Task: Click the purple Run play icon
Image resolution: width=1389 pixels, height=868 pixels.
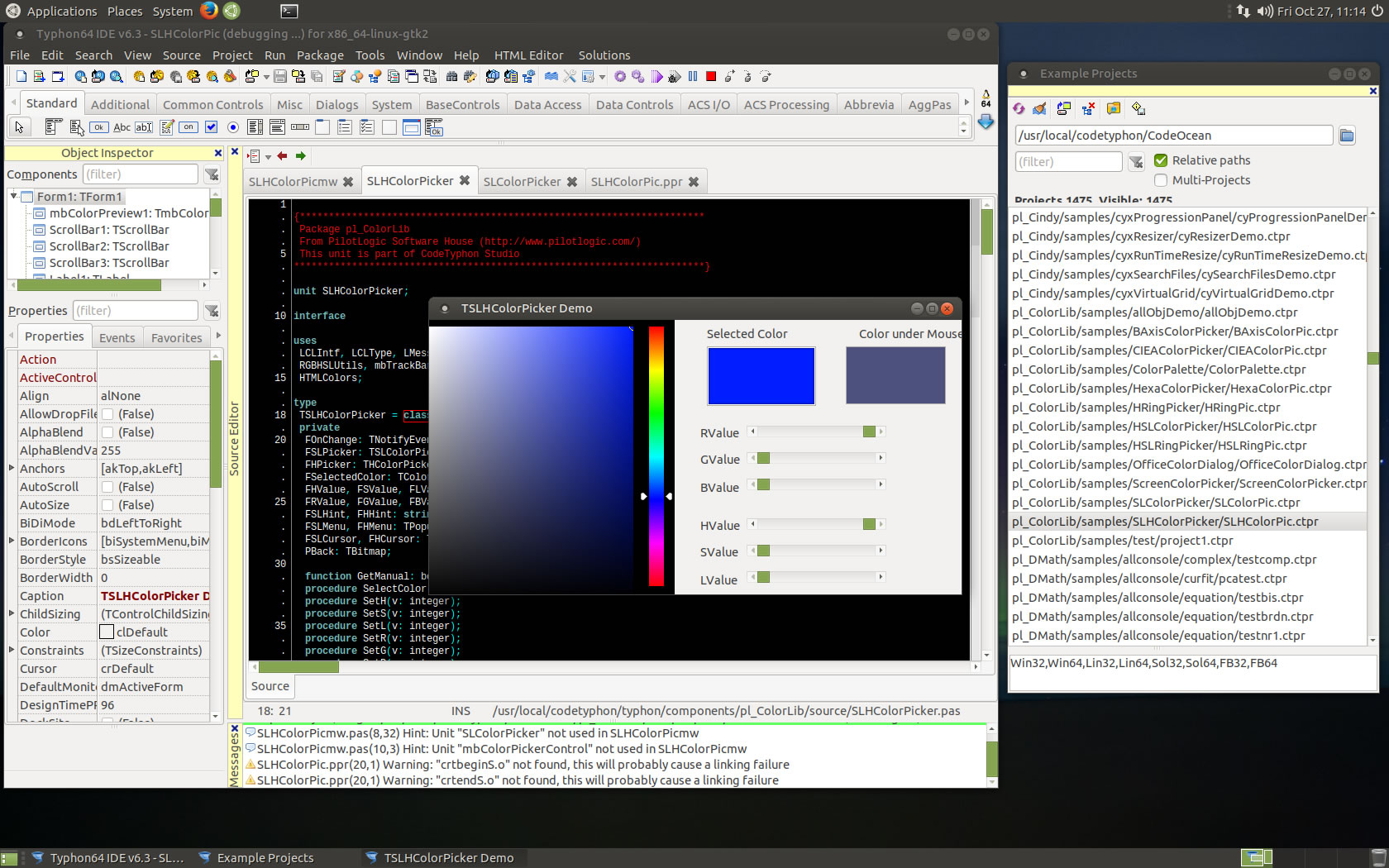Action: (656, 77)
